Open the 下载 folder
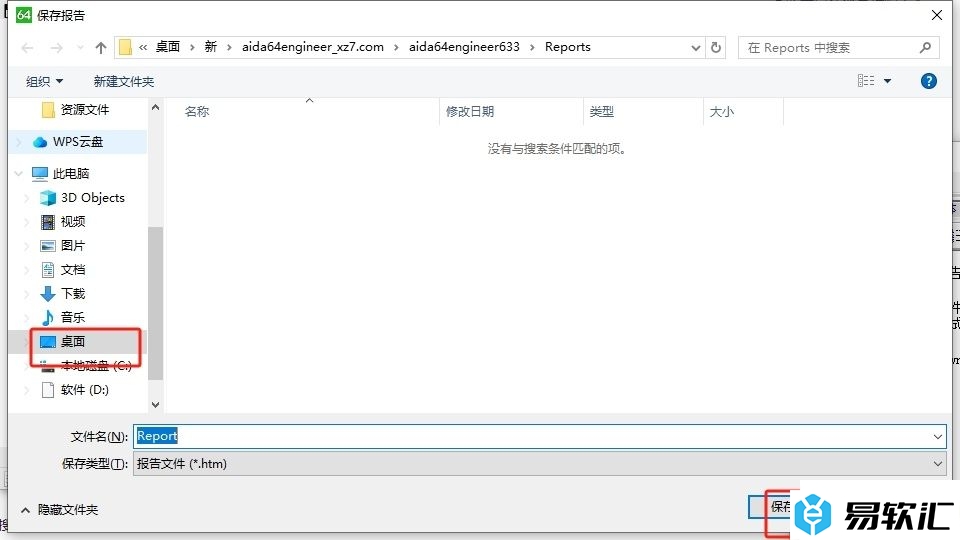Image resolution: width=960 pixels, height=540 pixels. [73, 294]
